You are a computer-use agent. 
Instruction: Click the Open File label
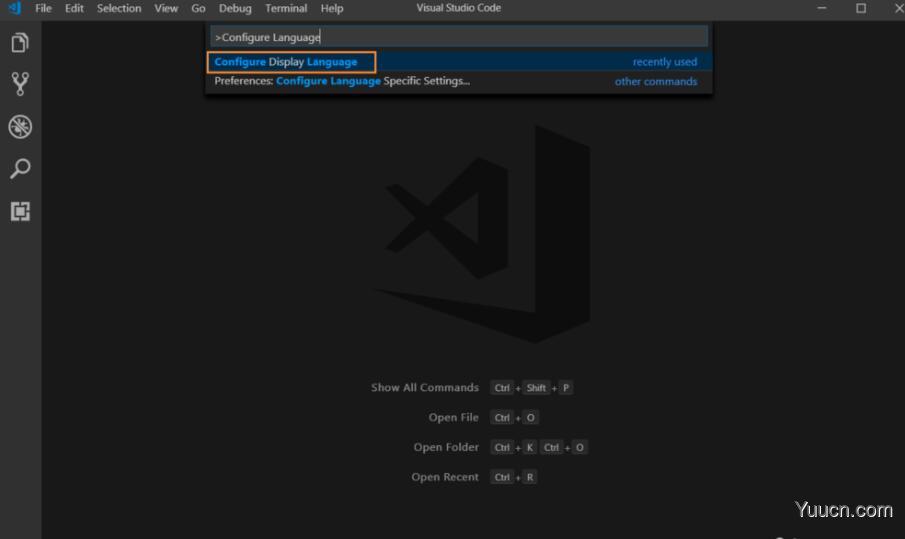coord(454,418)
